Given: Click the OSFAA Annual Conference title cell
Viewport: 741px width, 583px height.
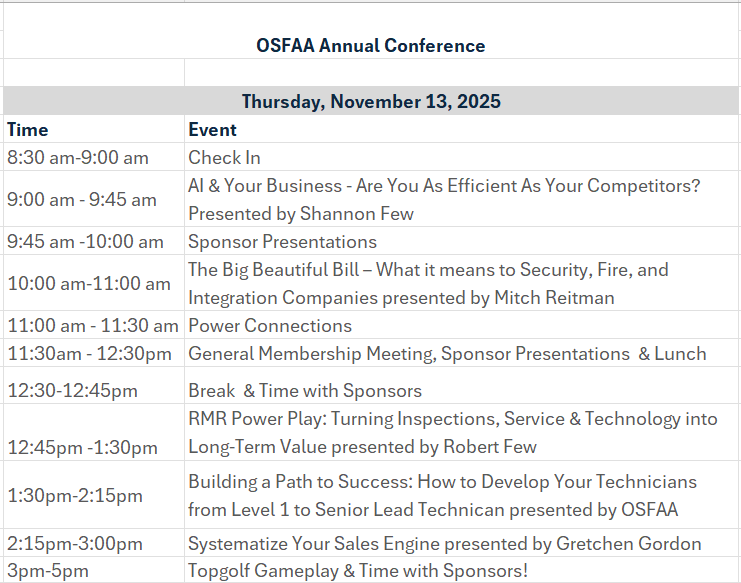Looking at the screenshot, I should click(370, 46).
